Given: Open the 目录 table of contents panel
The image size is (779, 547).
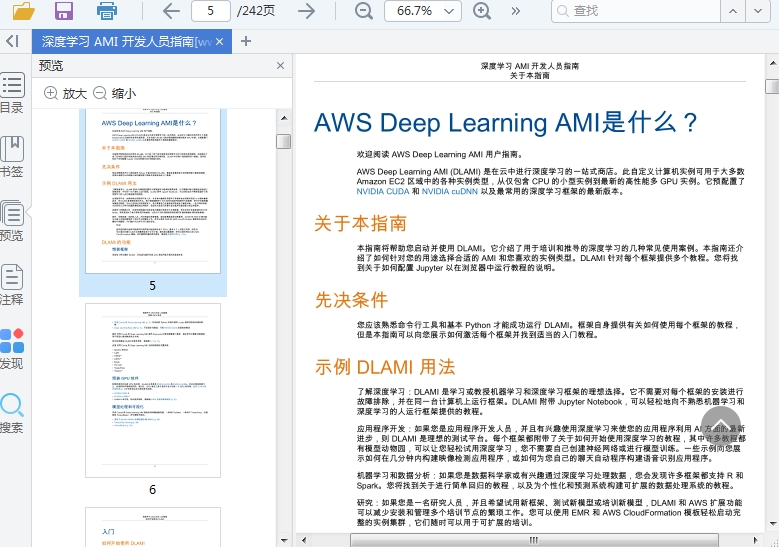Looking at the screenshot, I should point(12,93).
